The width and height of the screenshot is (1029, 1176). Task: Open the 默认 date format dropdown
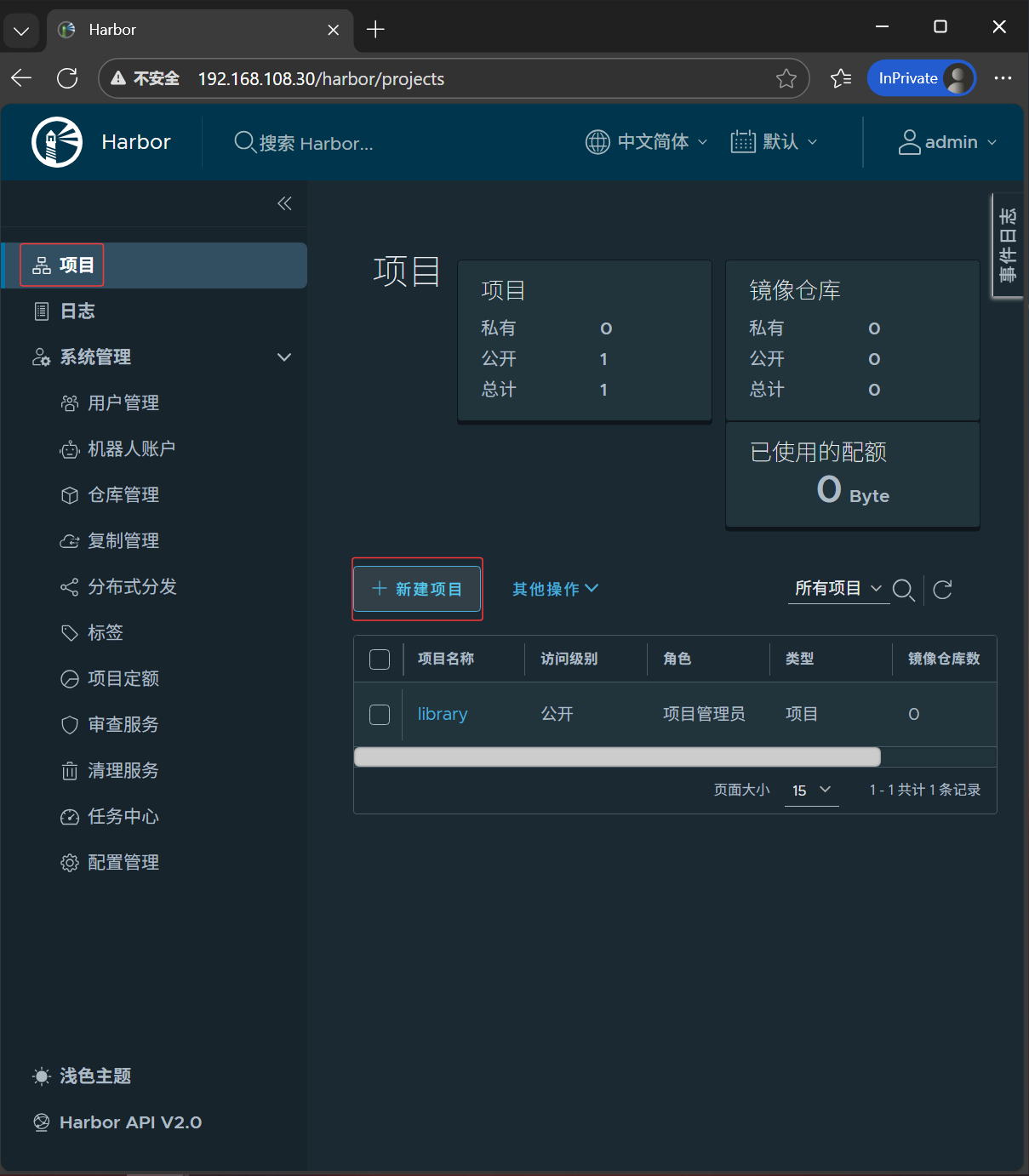coord(774,142)
